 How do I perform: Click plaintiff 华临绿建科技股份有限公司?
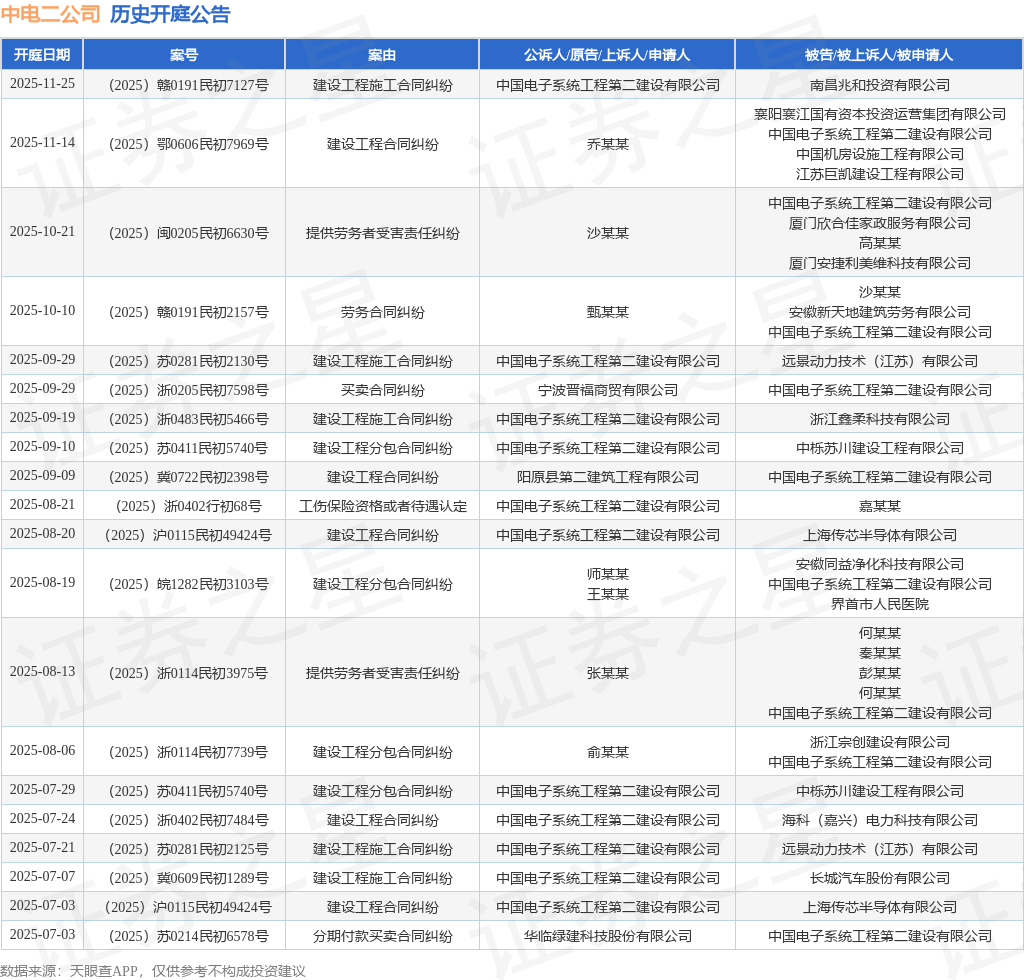[x=607, y=936]
